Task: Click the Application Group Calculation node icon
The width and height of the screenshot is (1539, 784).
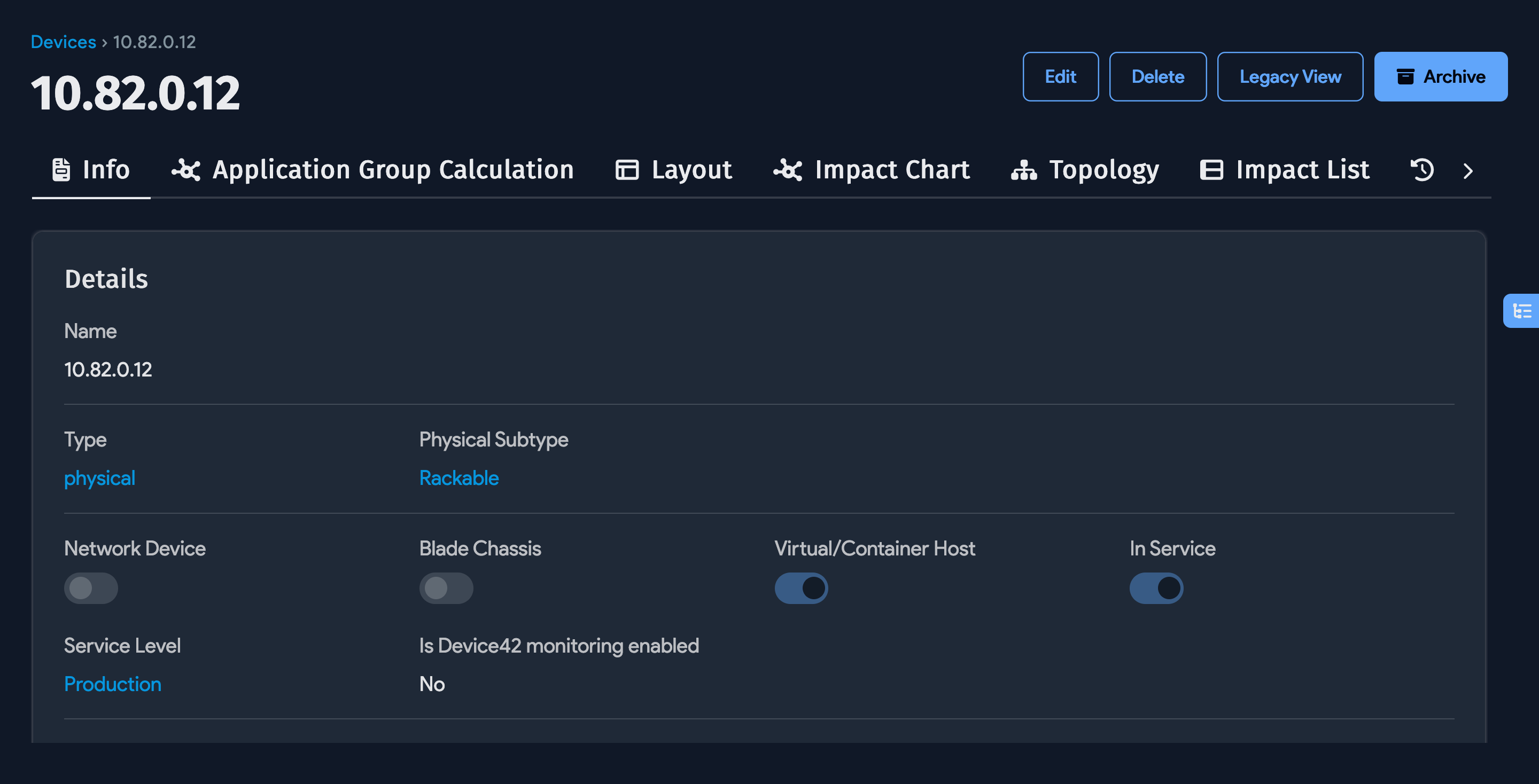Action: 186,170
